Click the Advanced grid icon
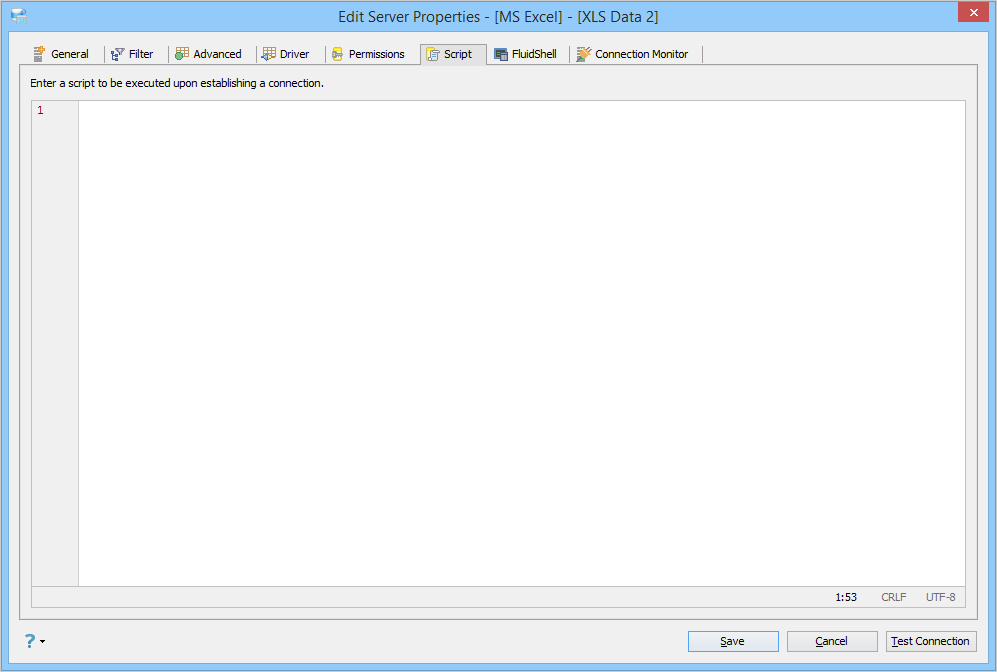Screen dimensions: 997x672 tap(182, 53)
